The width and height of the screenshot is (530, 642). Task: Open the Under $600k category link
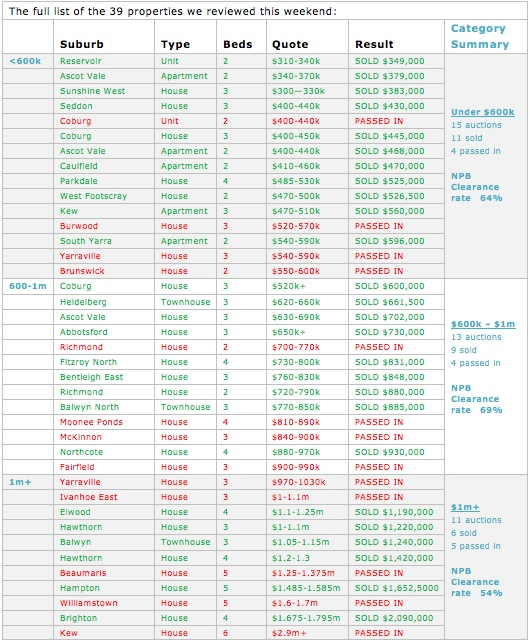point(482,112)
